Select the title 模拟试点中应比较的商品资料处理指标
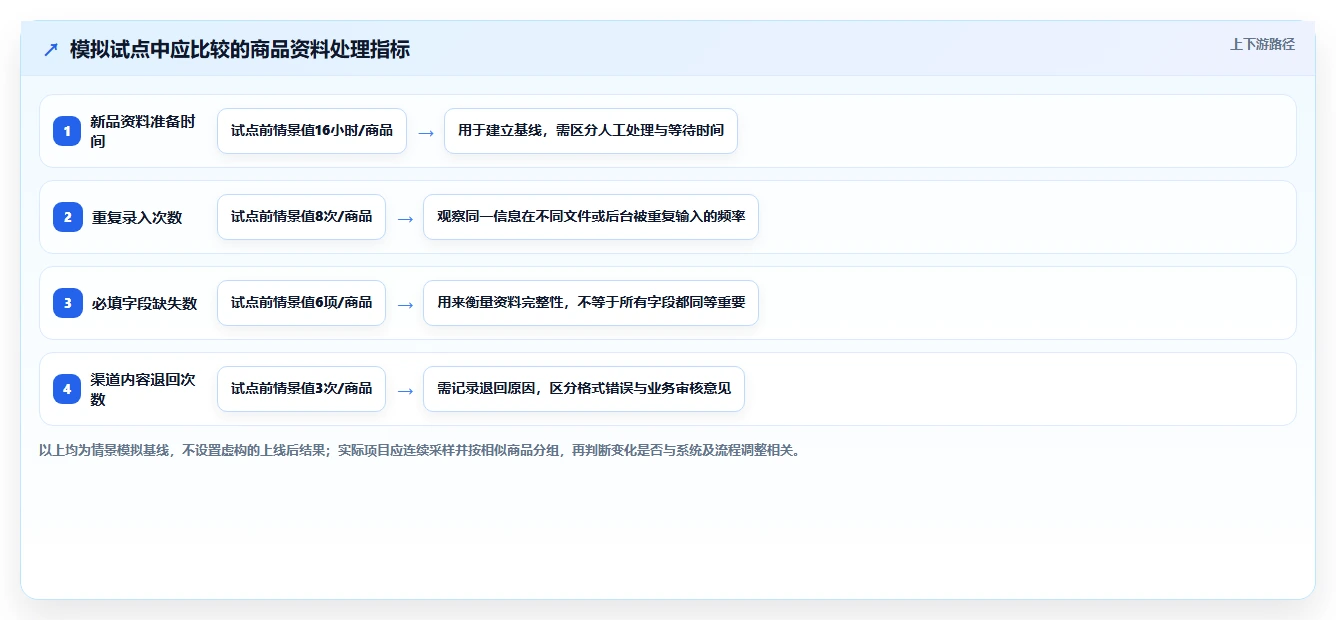 tap(240, 49)
